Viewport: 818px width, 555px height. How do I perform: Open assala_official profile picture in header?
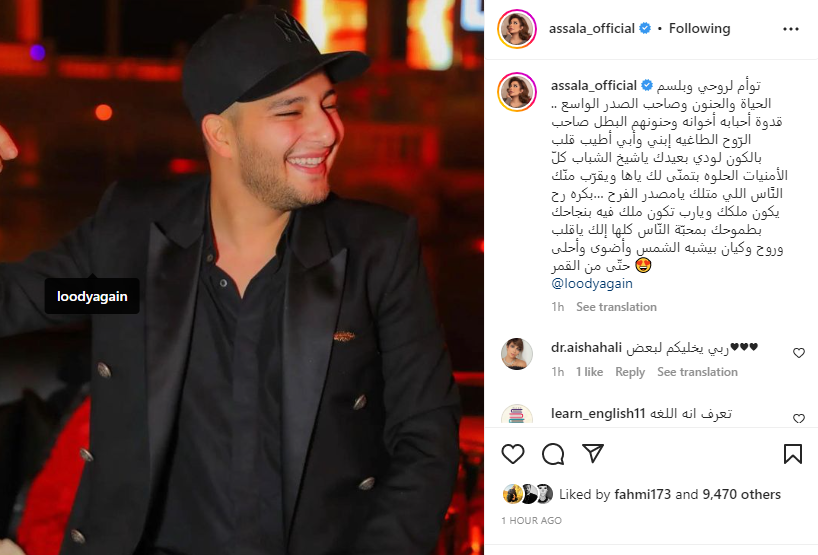click(516, 29)
